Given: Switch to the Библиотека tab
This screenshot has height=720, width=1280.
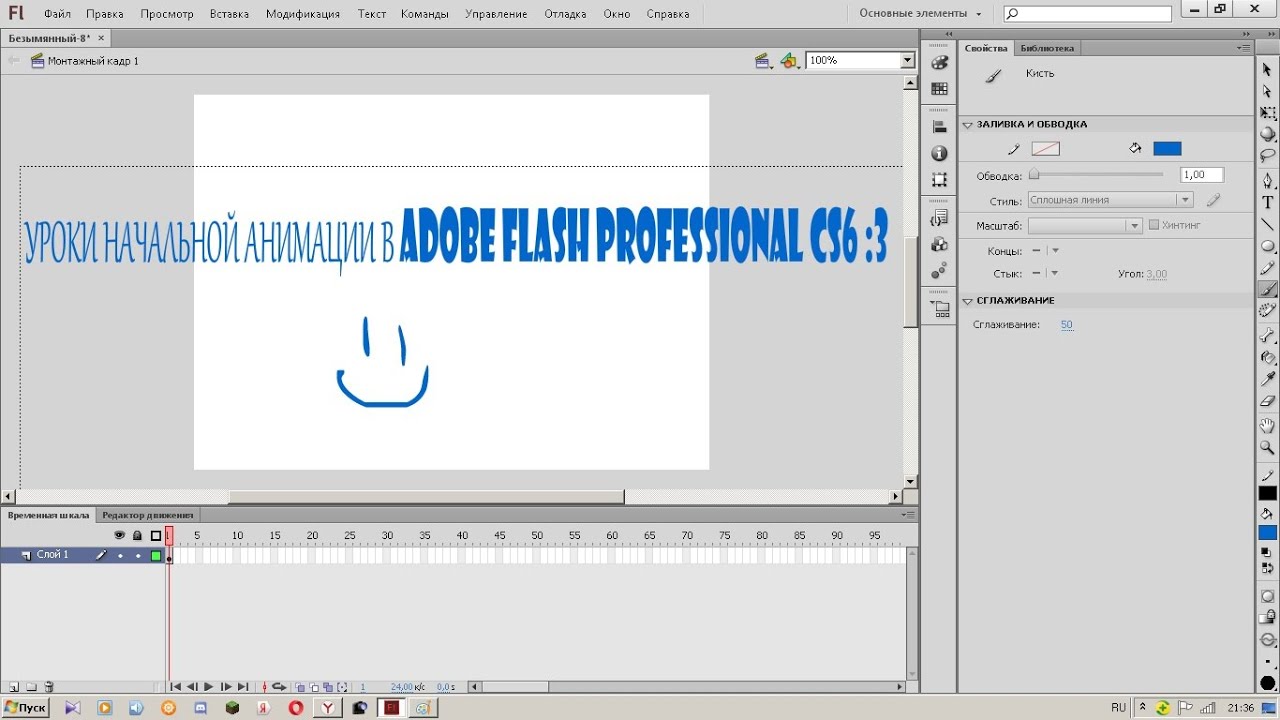Looking at the screenshot, I should (1047, 48).
